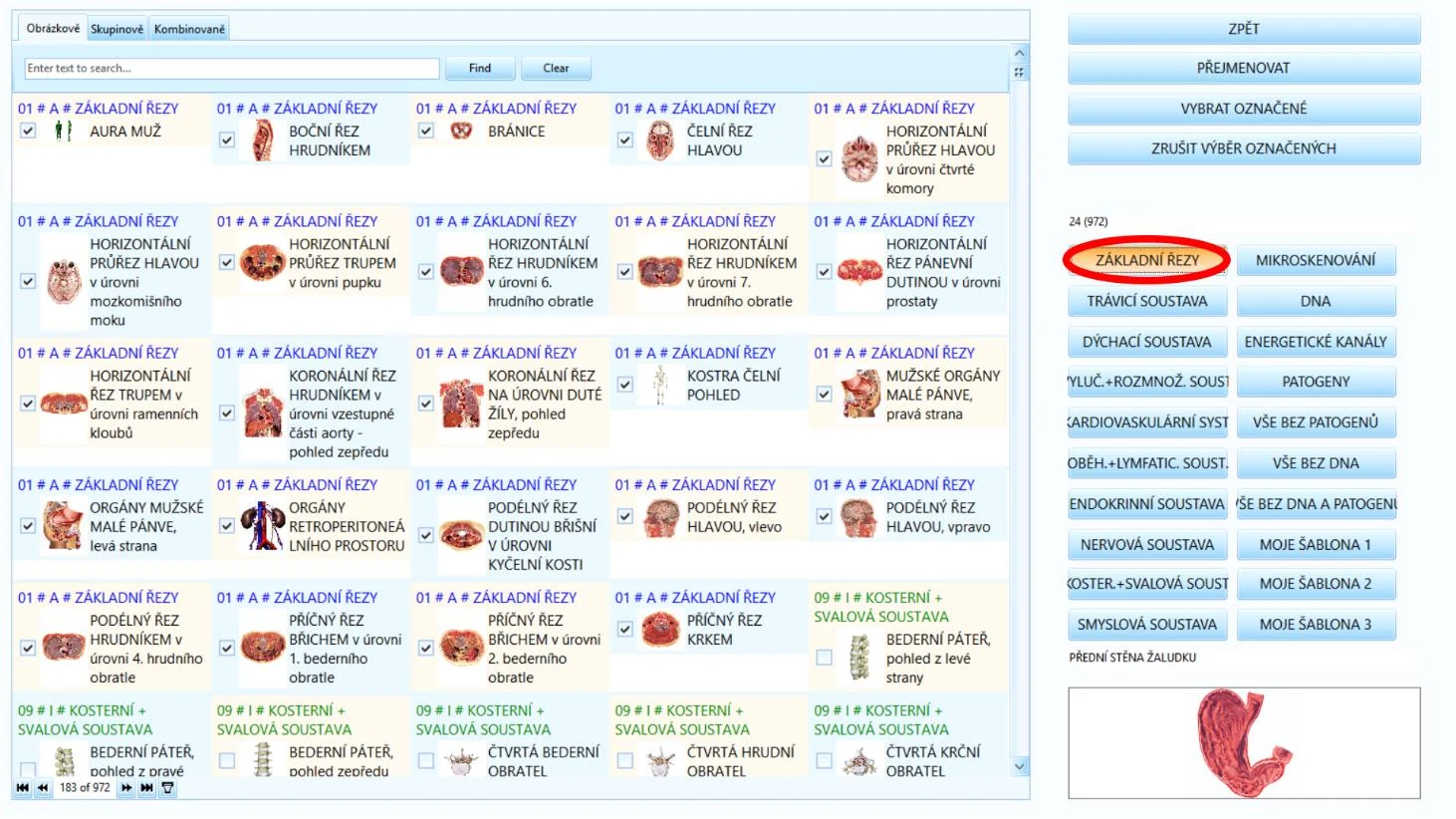Click the stomach preview thumbnail
The height and width of the screenshot is (819, 1456).
tap(1244, 742)
